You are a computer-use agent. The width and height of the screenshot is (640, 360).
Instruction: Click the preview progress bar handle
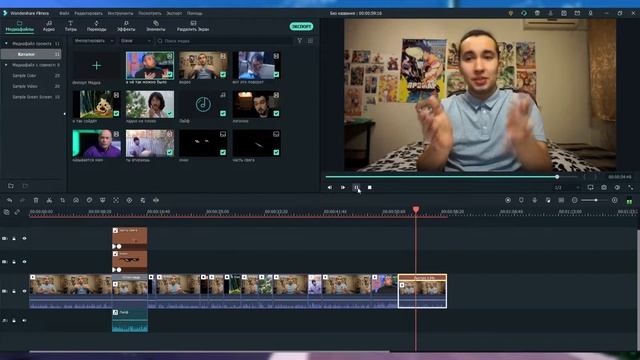pos(557,177)
